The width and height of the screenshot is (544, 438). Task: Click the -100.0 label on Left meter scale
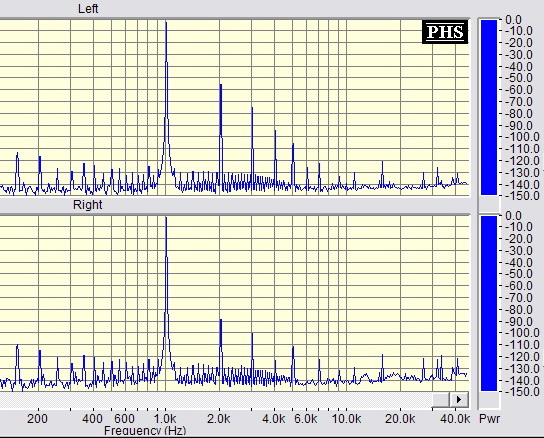522,137
